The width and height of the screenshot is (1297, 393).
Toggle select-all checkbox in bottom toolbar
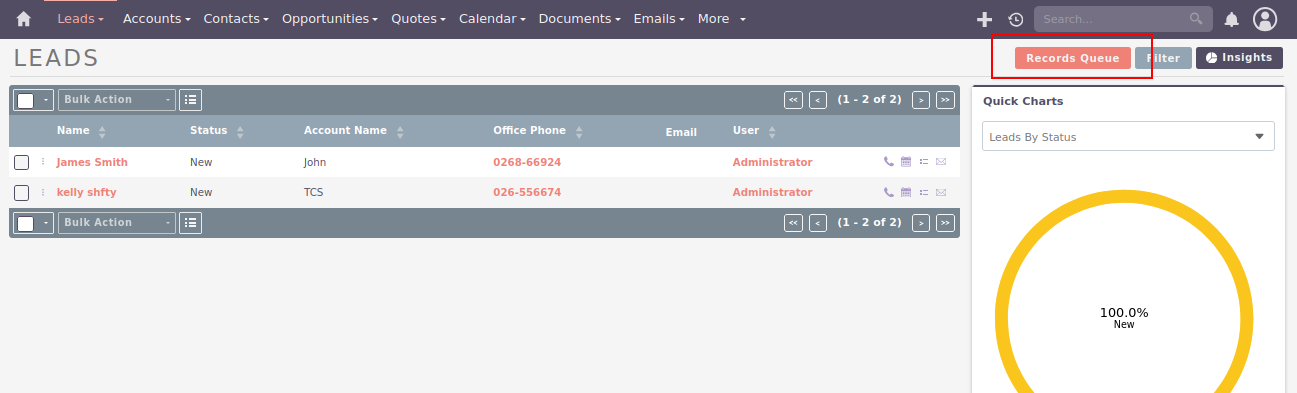26,223
